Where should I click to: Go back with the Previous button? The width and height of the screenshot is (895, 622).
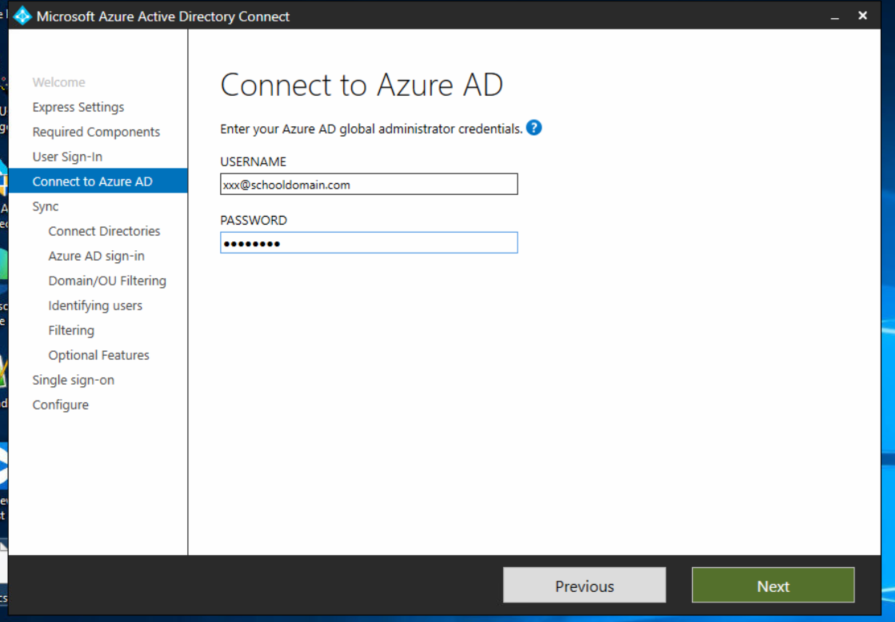(584, 585)
